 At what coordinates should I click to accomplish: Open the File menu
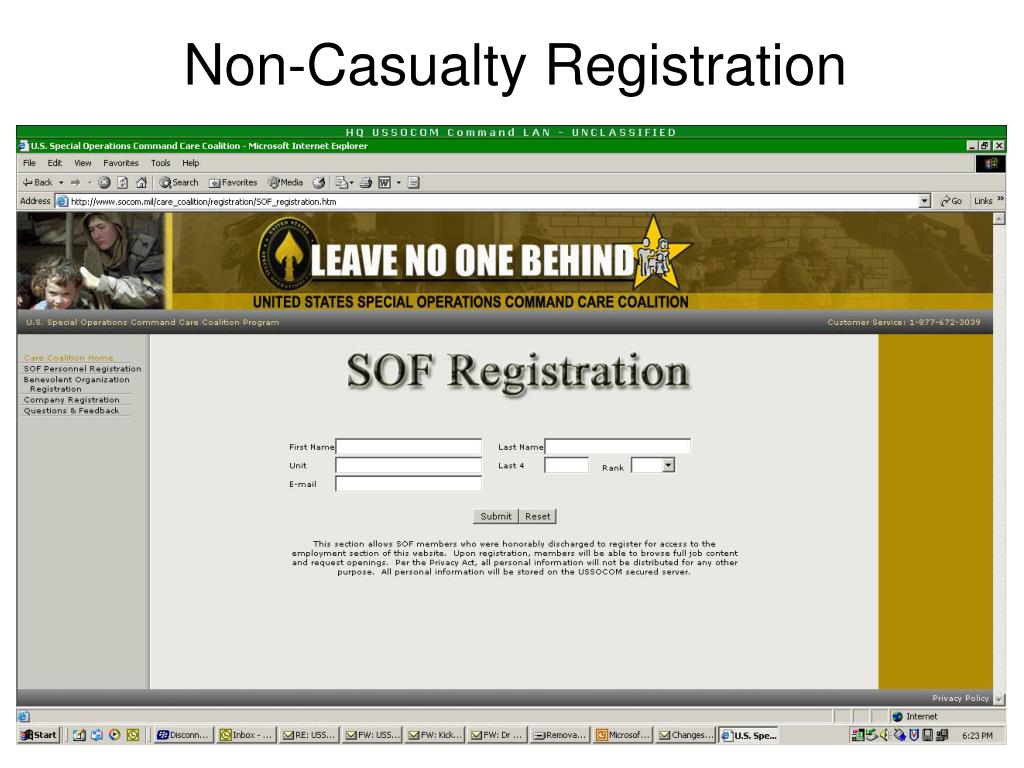(x=29, y=163)
